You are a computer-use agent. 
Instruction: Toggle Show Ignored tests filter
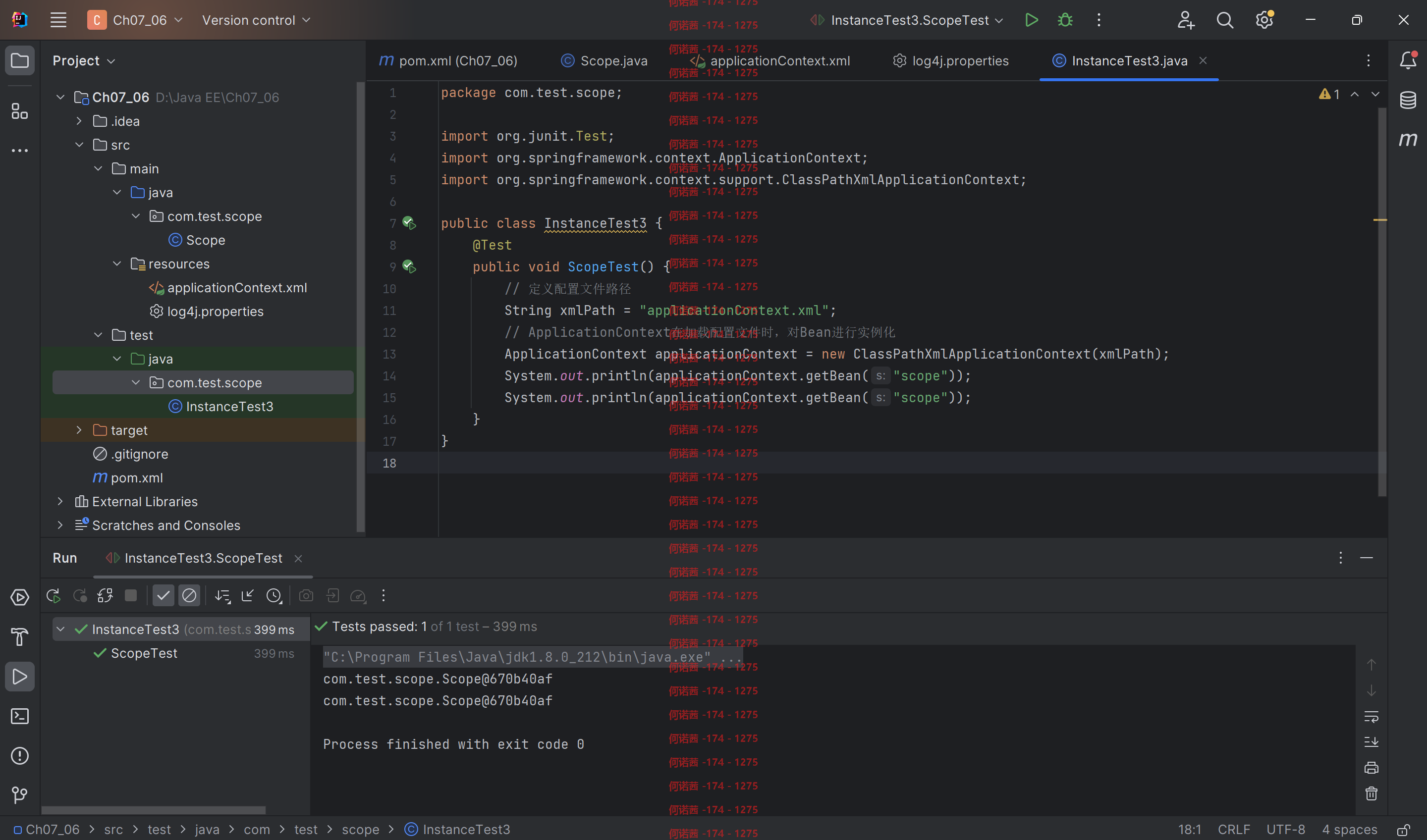pos(189,596)
